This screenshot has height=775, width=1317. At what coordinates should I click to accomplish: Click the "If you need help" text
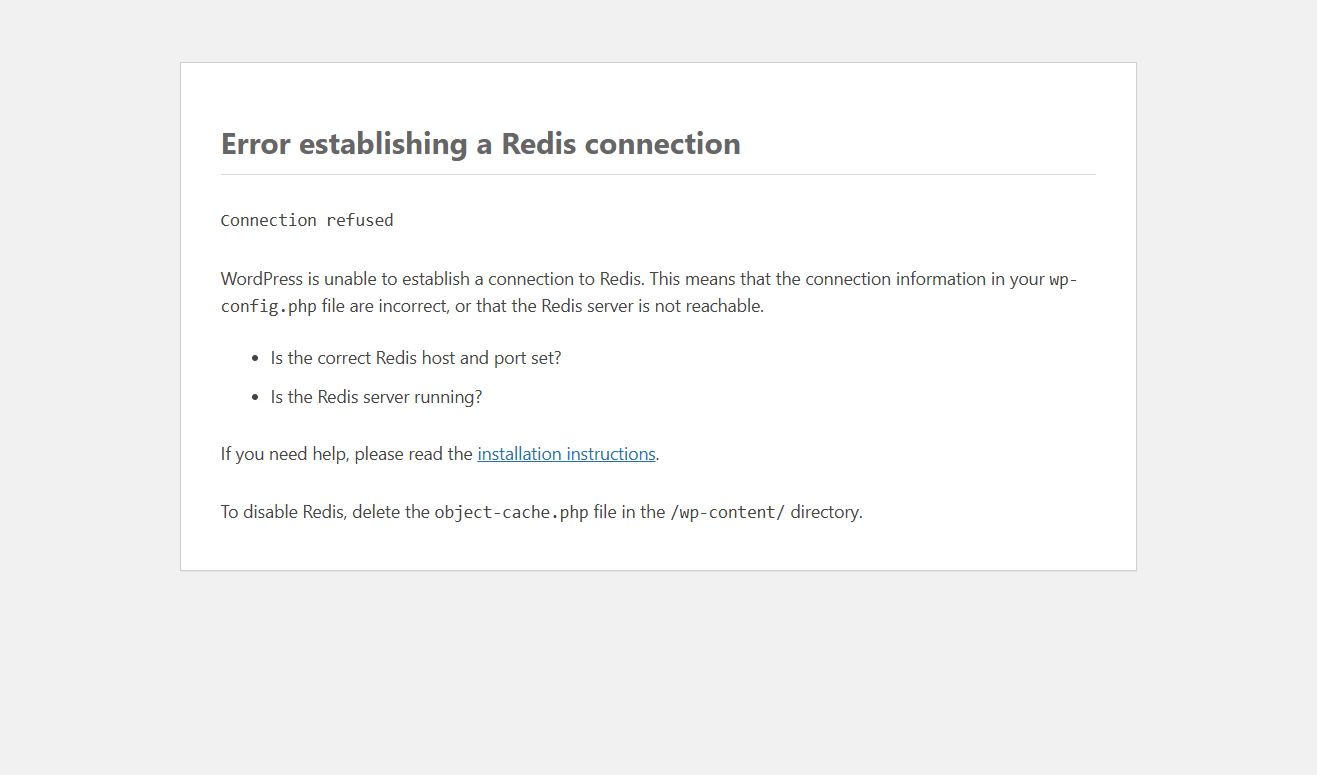point(284,454)
